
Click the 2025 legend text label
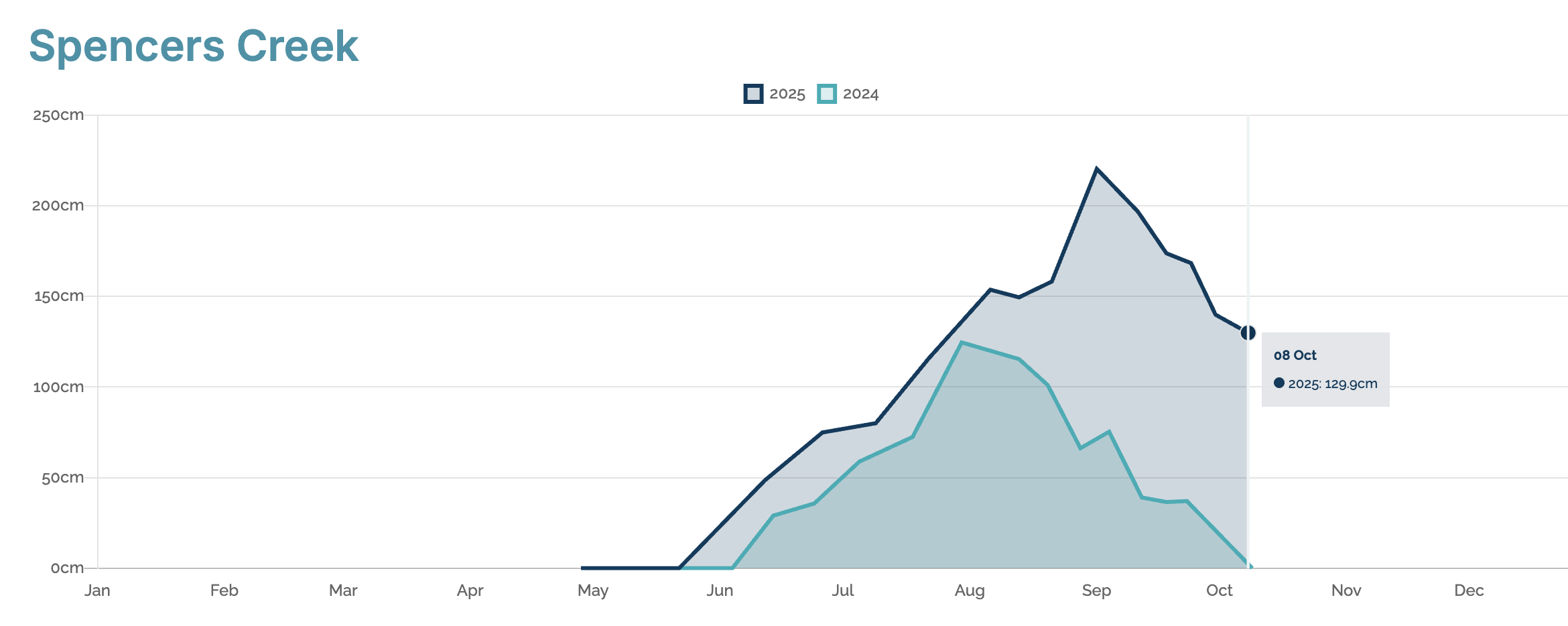(x=787, y=94)
